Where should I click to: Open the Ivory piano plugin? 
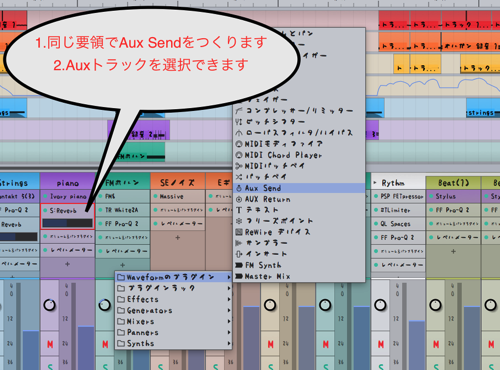click(x=68, y=196)
